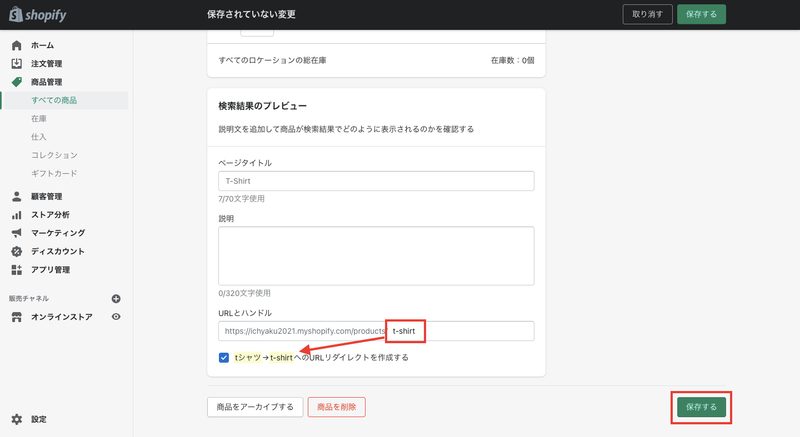800x437 pixels.
Task: Click the オンラインストア storefront icon
Action: coord(16,317)
